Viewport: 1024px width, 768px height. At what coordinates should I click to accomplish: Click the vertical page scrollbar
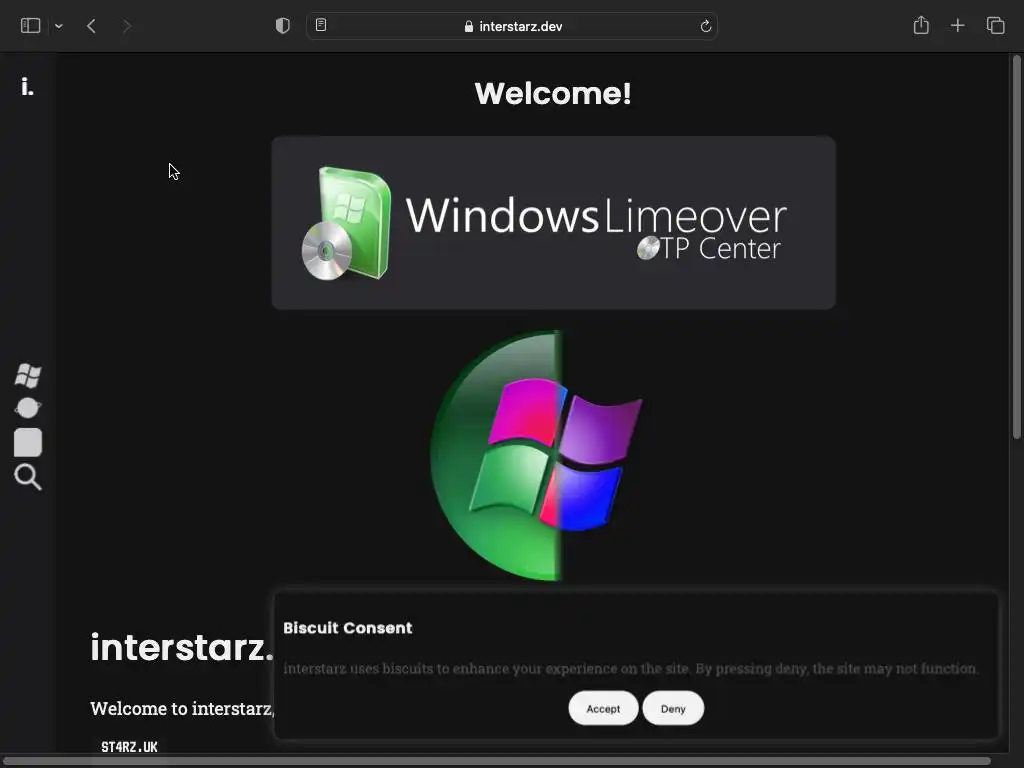[1017, 248]
